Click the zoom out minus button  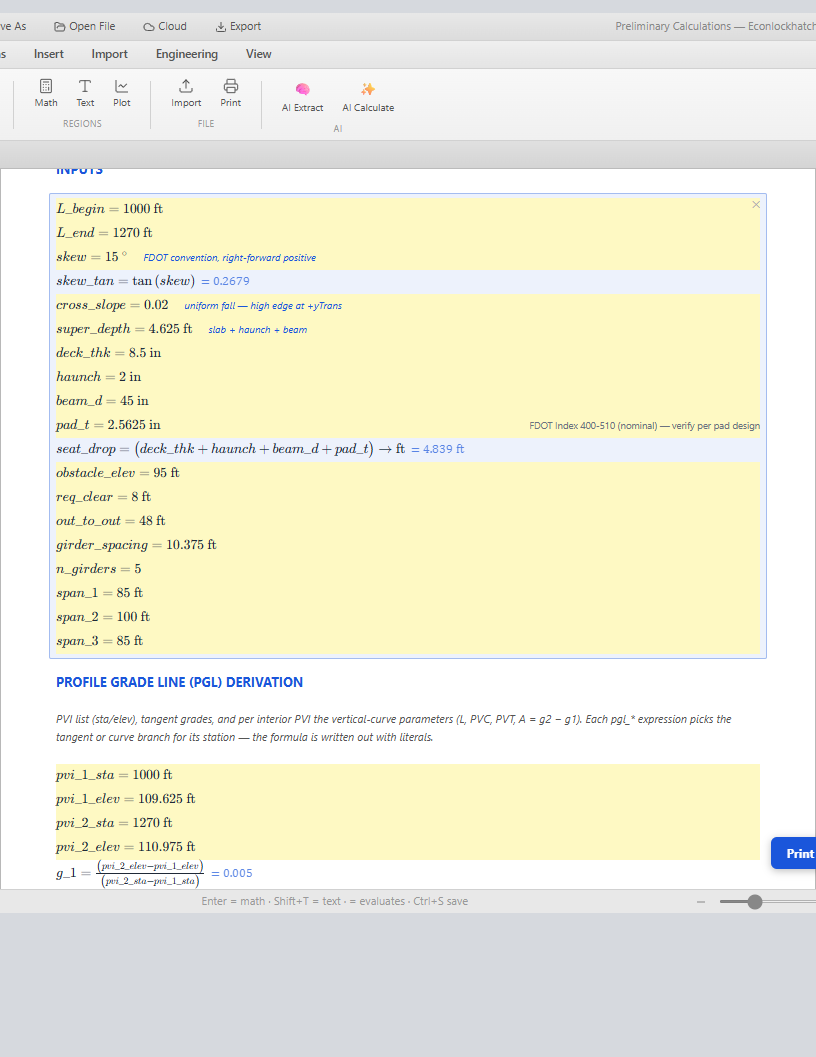coord(701,901)
